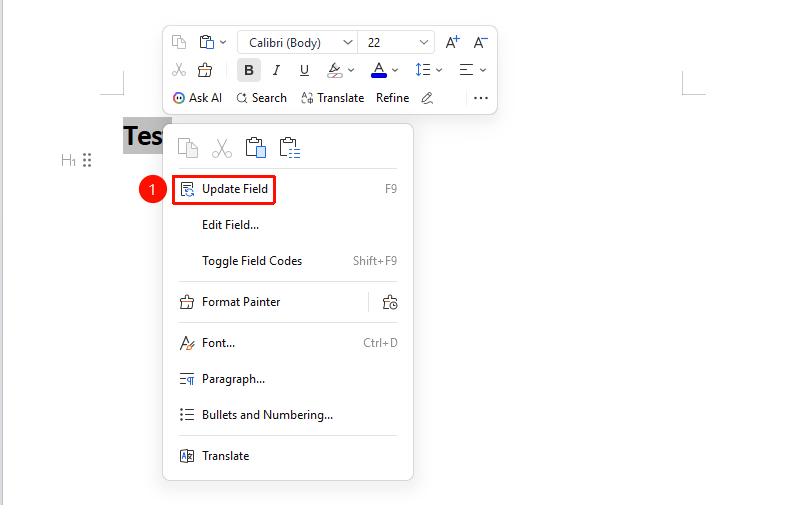Image resolution: width=802 pixels, height=505 pixels.
Task: Click the Copy icon in the context menu
Action: (188, 148)
